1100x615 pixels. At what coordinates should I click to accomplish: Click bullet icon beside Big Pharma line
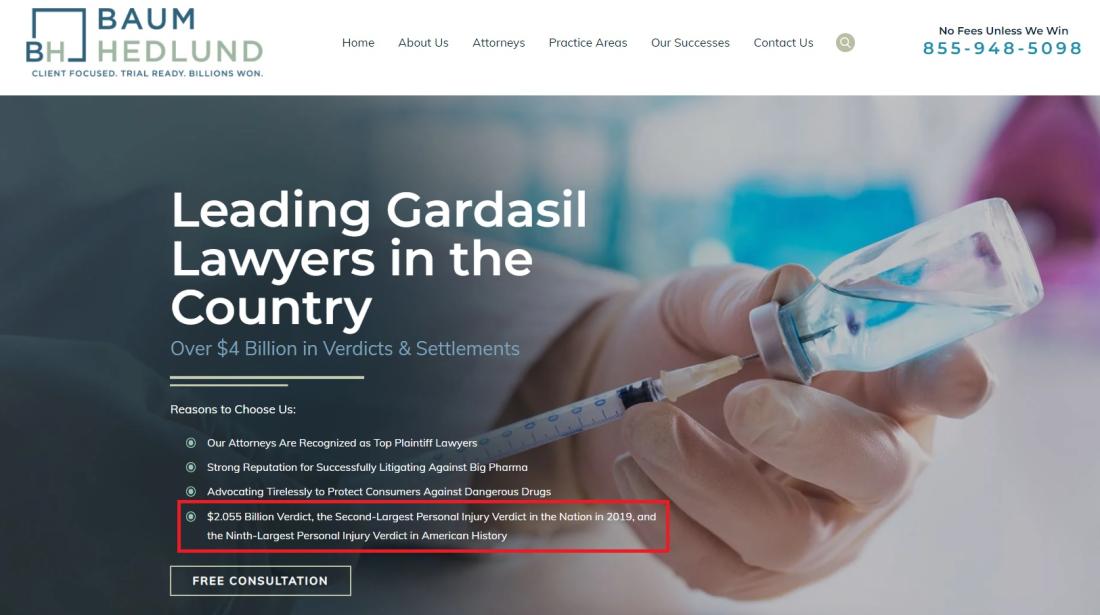tap(191, 467)
